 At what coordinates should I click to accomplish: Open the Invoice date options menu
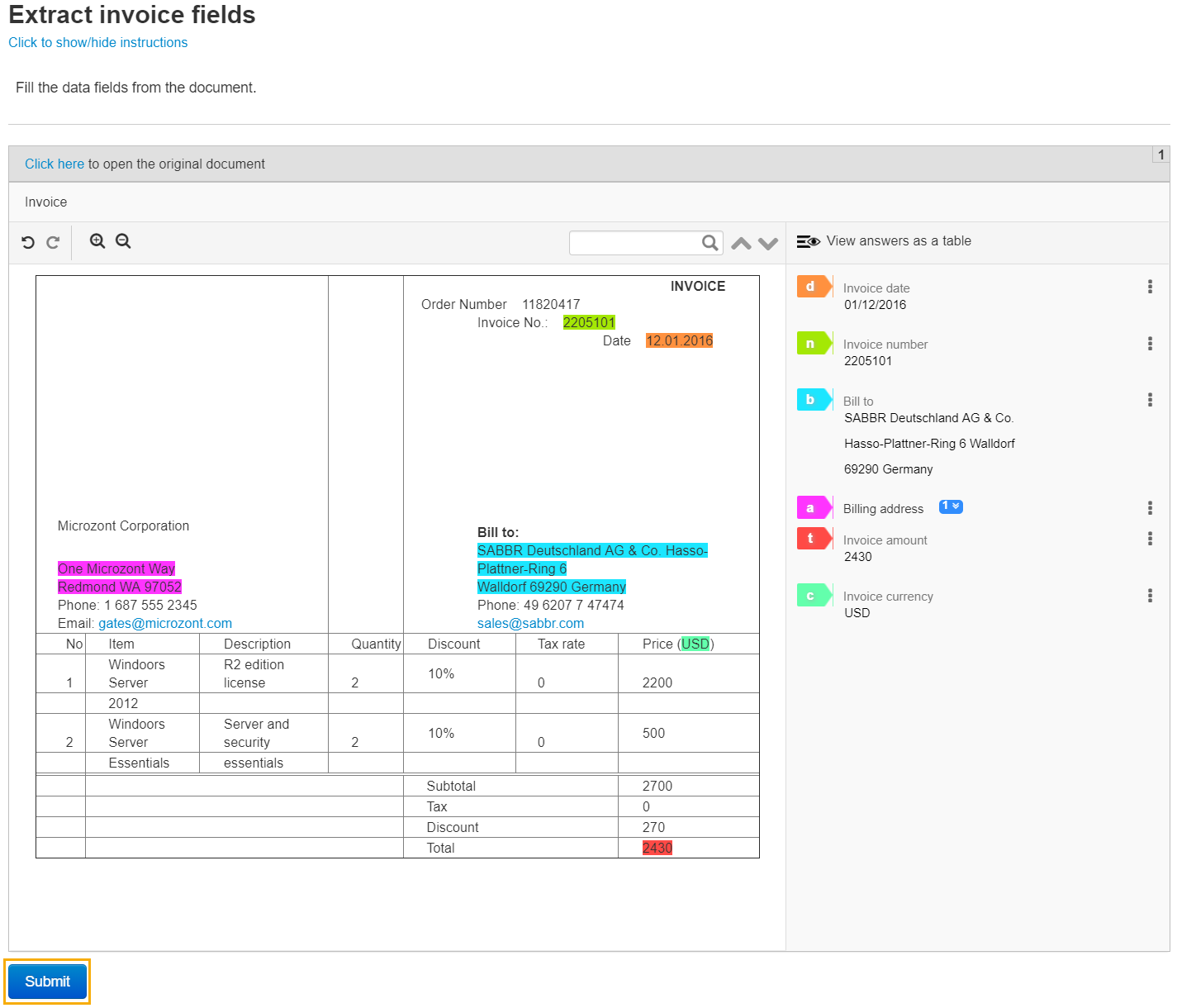tap(1150, 287)
